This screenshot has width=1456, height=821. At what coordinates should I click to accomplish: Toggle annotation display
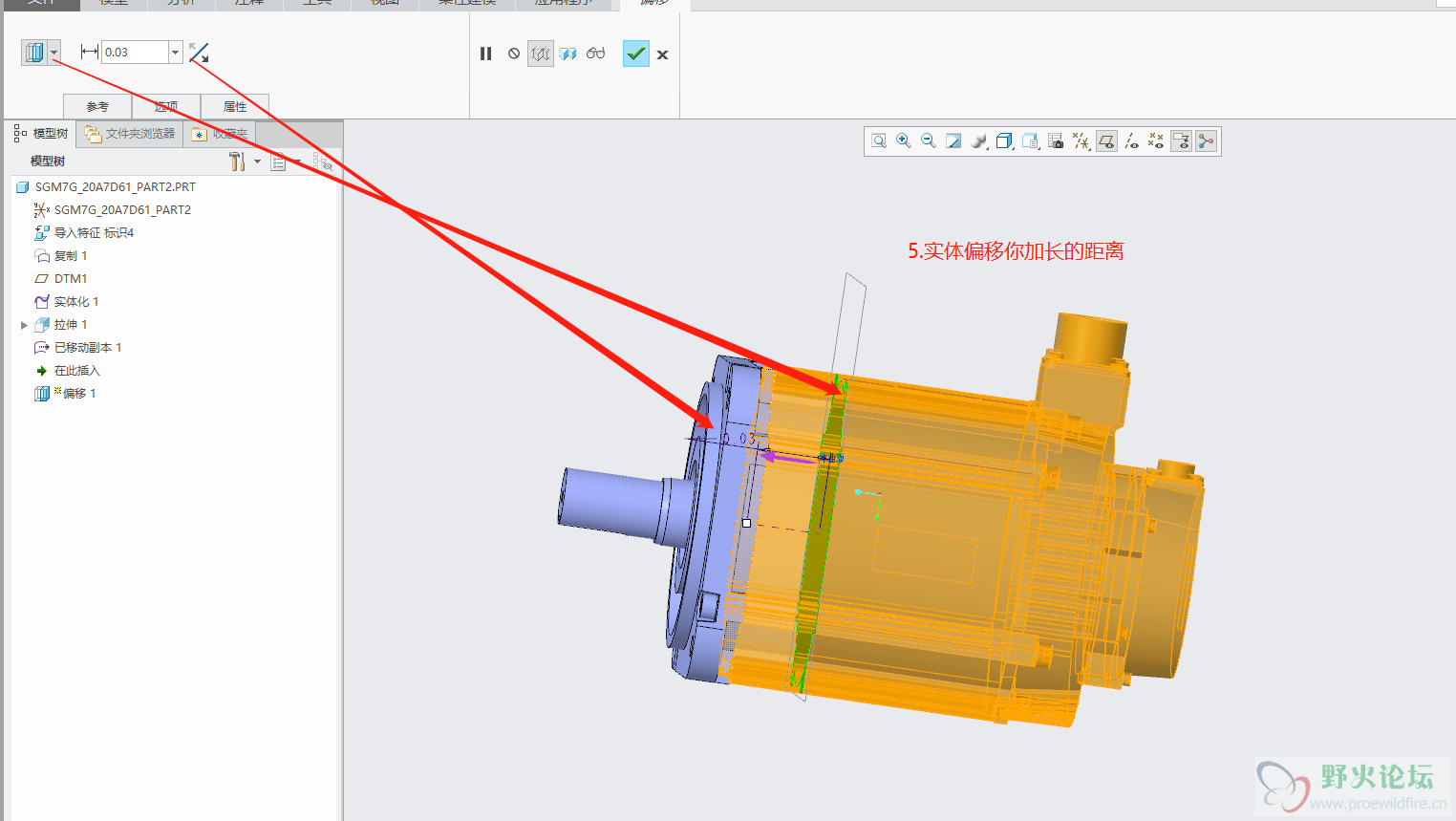tap(1182, 141)
